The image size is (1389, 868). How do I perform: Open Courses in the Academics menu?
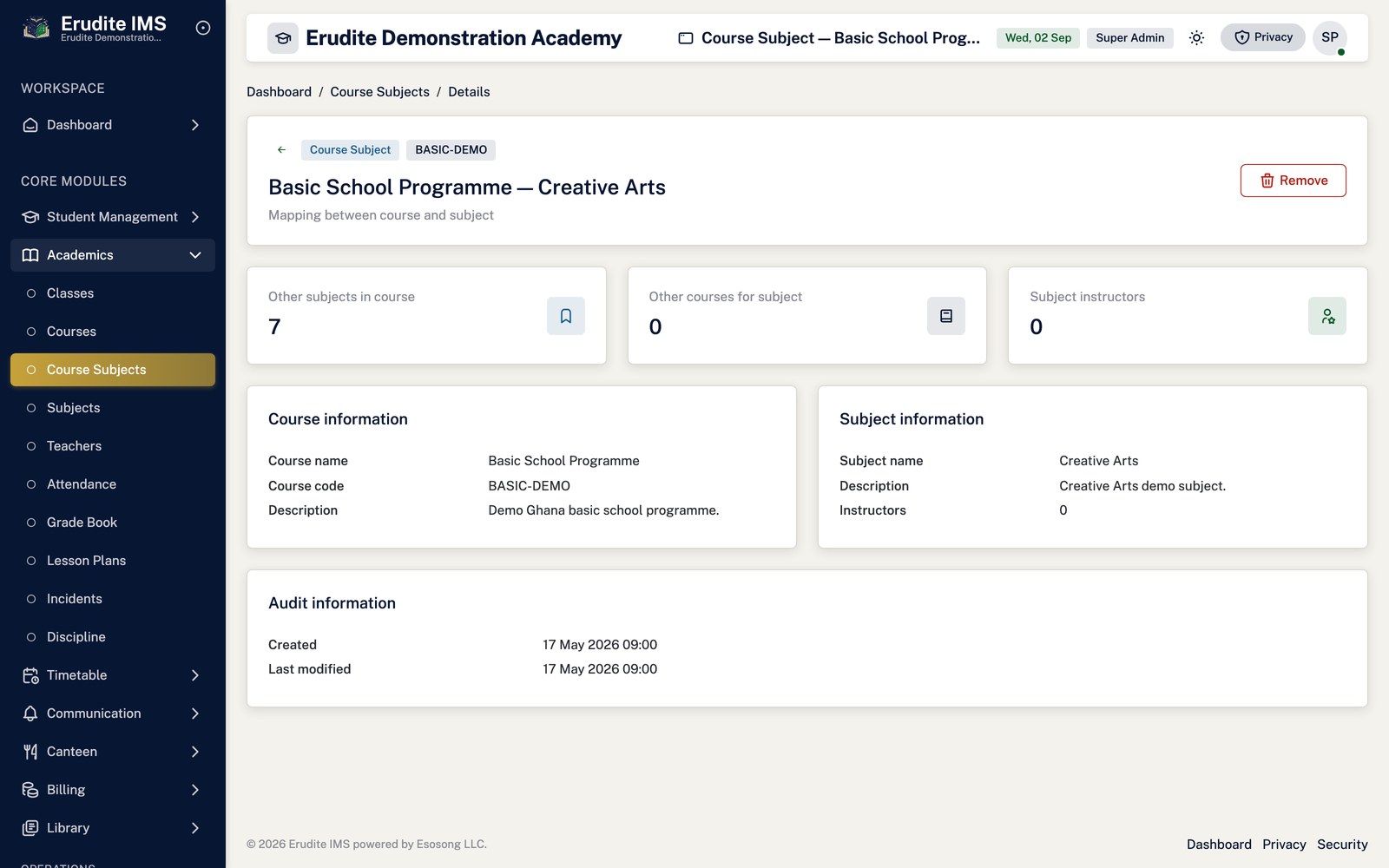(113, 332)
